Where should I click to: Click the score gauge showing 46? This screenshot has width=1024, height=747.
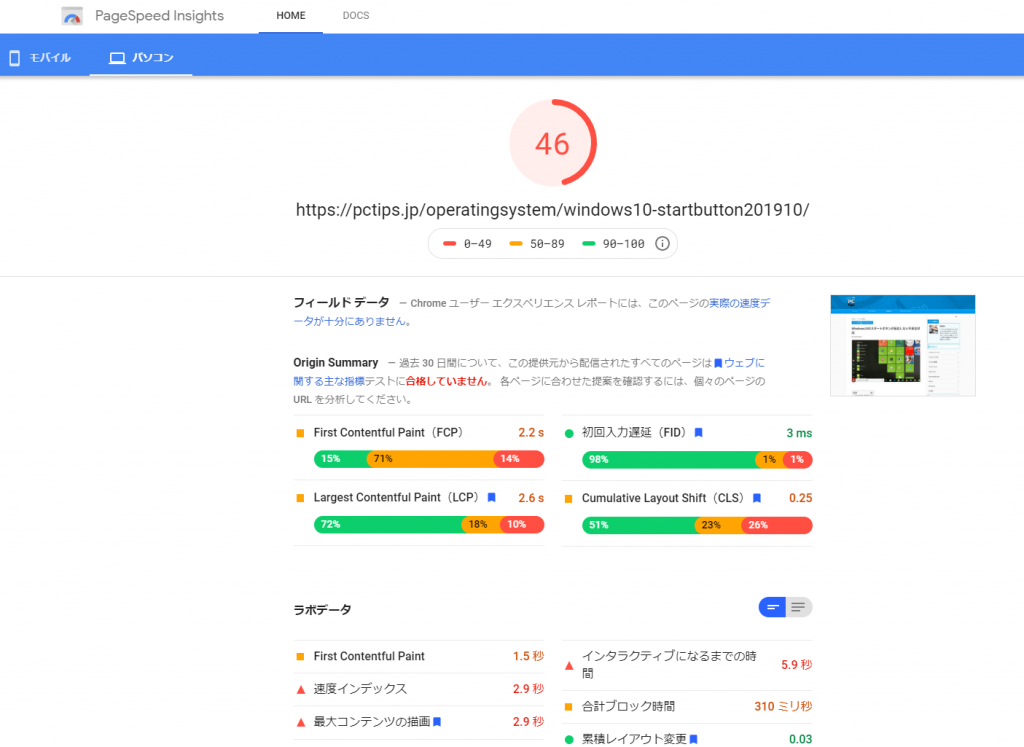point(552,143)
